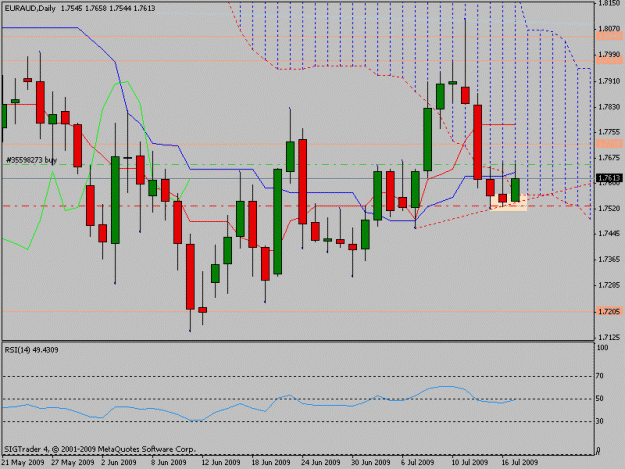The width and height of the screenshot is (625, 469).
Task: Click the EURAUD,Daily chart title text
Action: click(x=29, y=8)
